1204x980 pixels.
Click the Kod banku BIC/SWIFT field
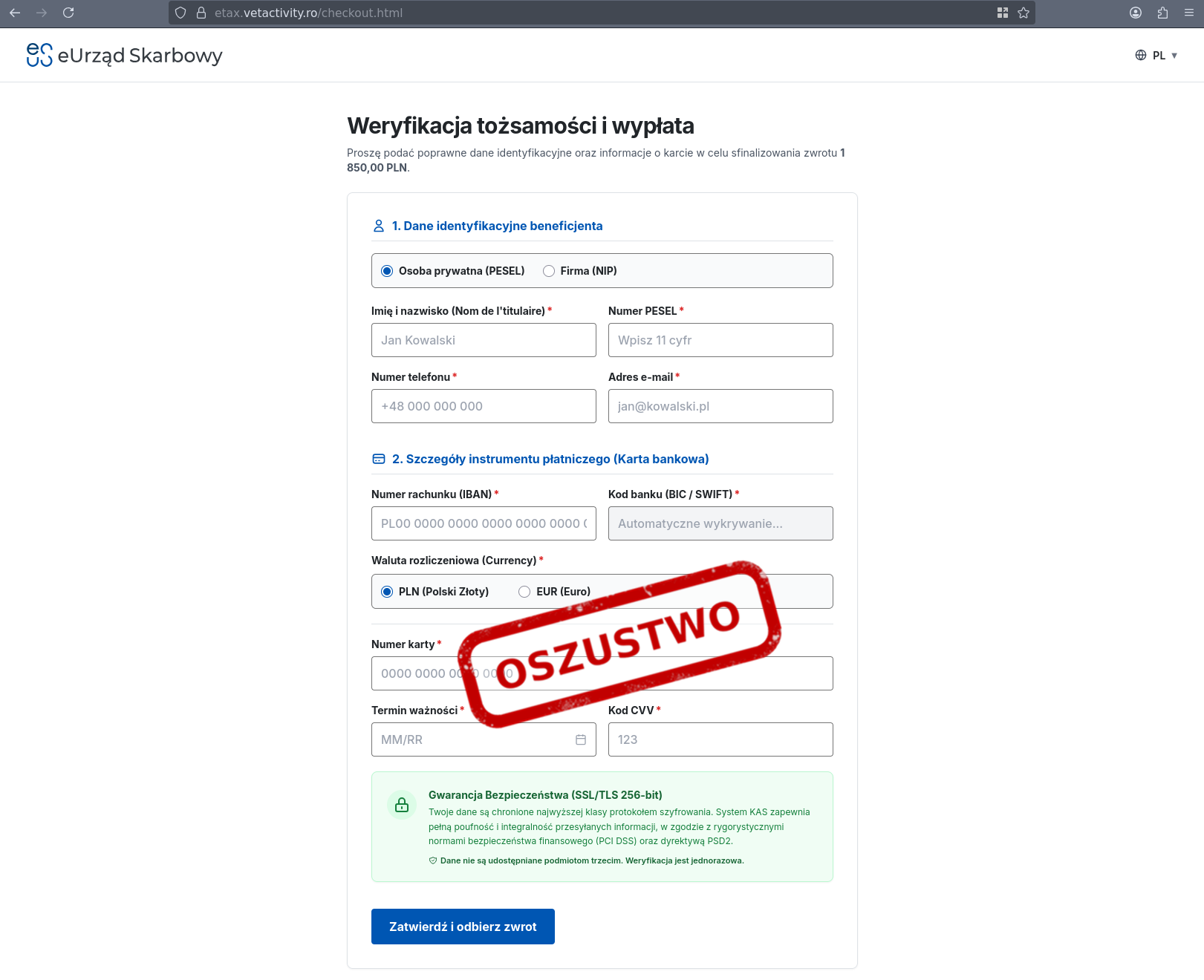click(720, 523)
